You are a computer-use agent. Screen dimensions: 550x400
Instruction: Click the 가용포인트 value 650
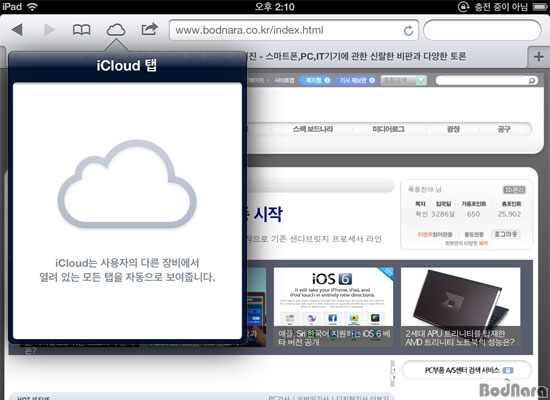tap(473, 214)
